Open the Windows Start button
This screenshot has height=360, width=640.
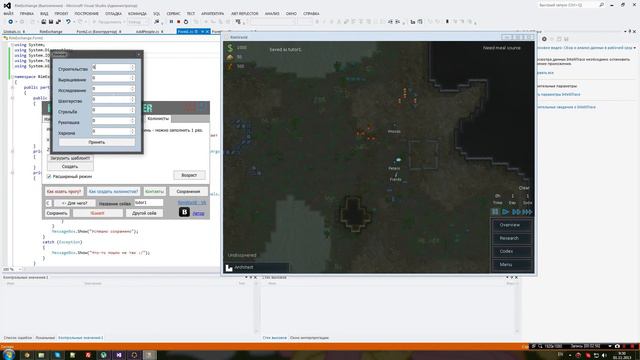(9, 355)
